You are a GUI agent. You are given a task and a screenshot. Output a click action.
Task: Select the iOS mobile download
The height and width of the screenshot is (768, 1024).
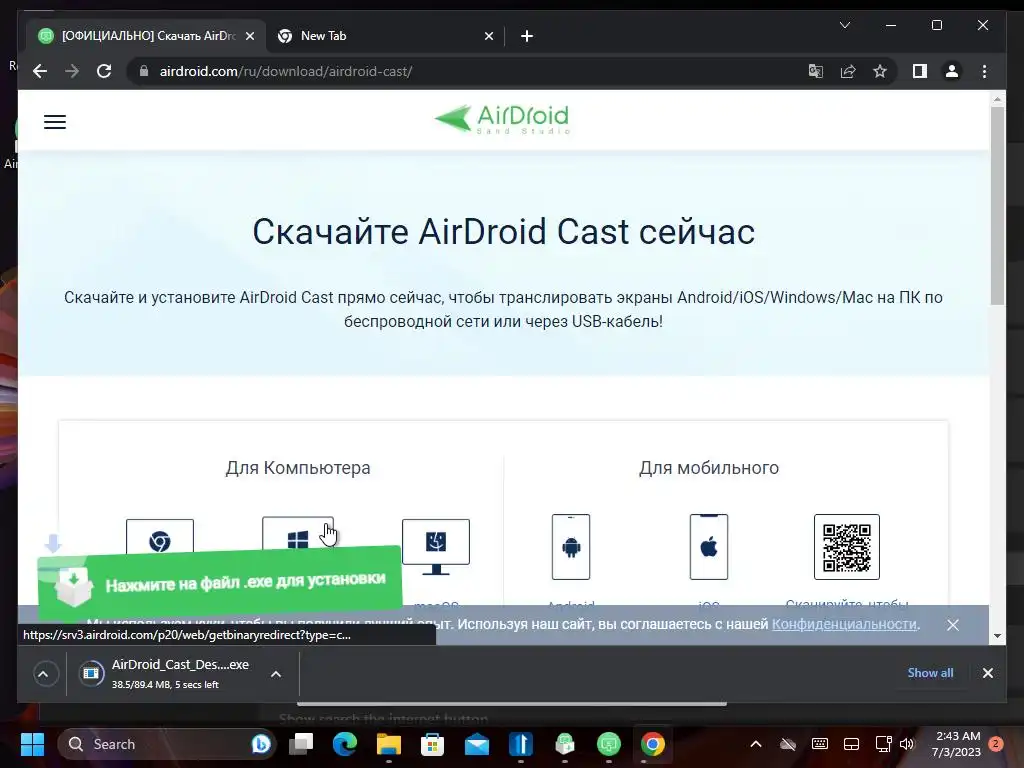coord(709,547)
